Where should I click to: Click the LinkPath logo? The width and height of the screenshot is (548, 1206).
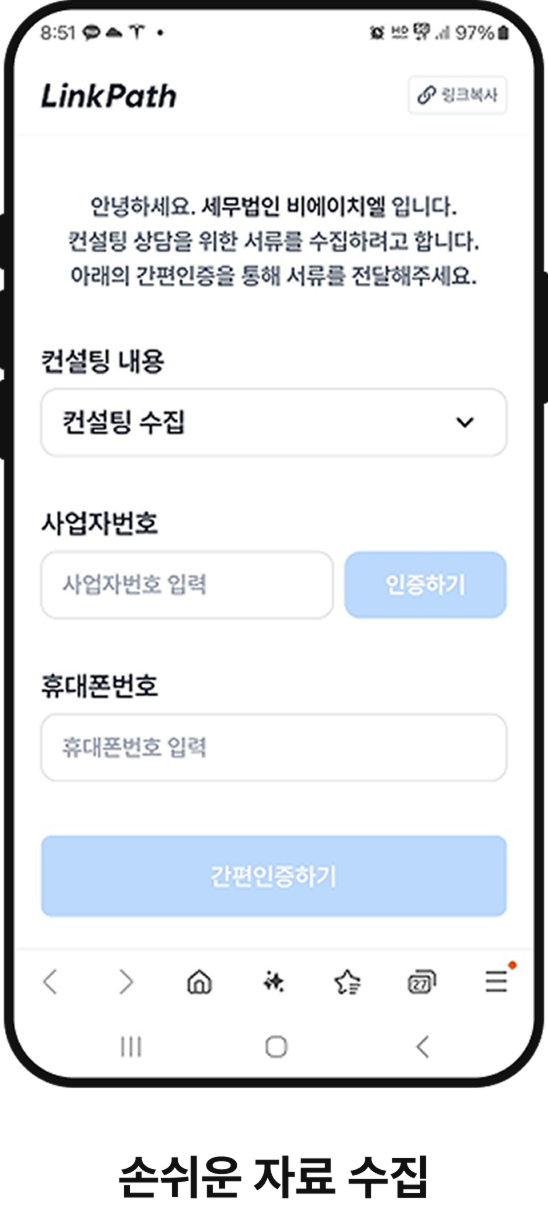coord(108,96)
